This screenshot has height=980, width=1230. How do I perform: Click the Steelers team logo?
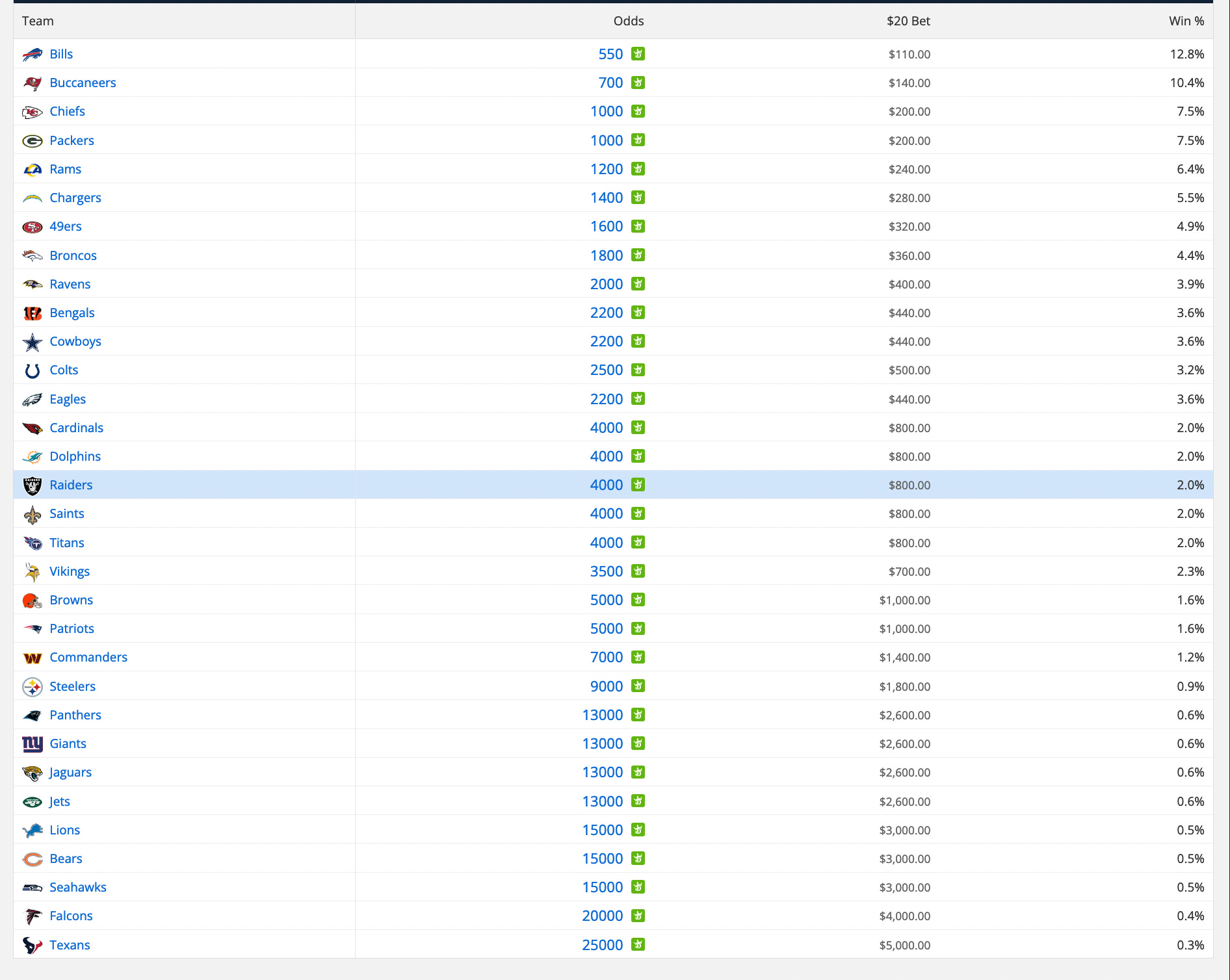click(x=33, y=687)
